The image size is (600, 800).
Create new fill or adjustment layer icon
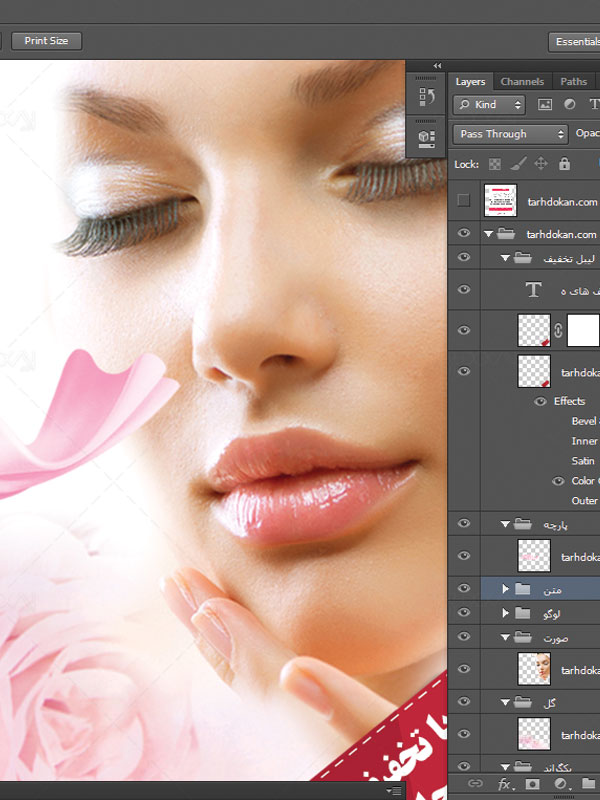560,783
